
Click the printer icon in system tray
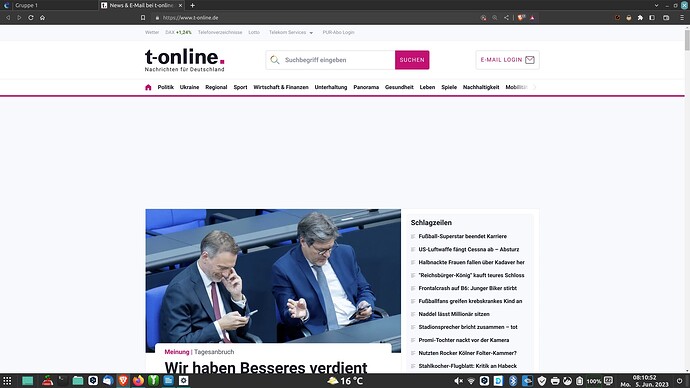555,381
